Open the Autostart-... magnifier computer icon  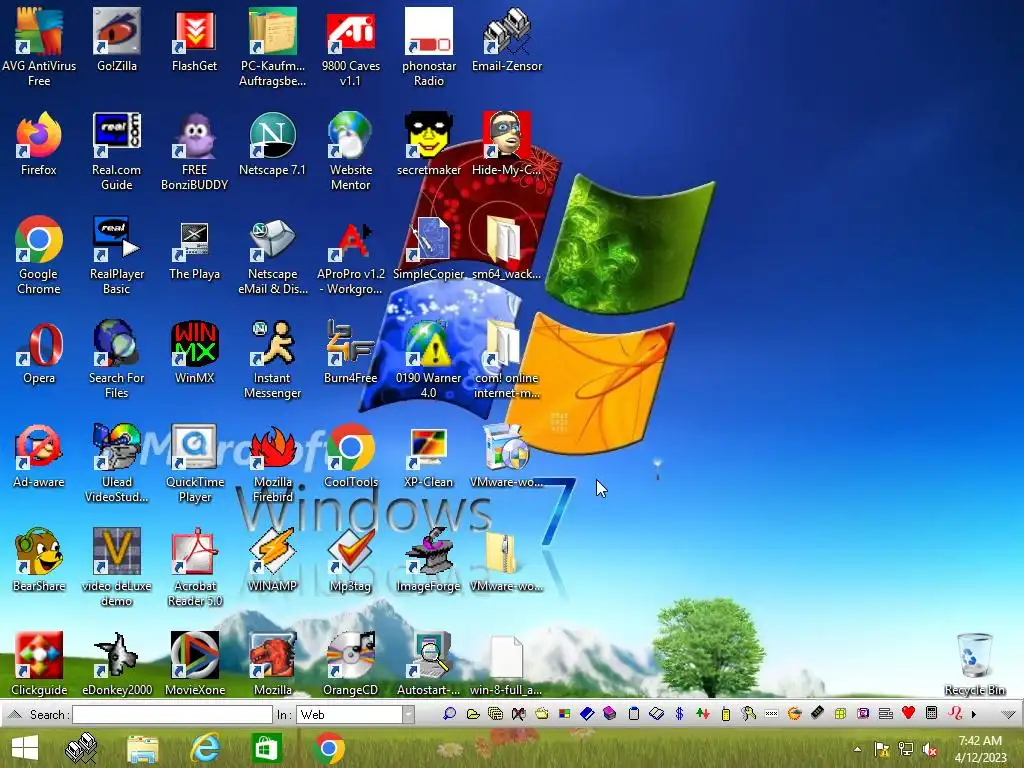428,664
